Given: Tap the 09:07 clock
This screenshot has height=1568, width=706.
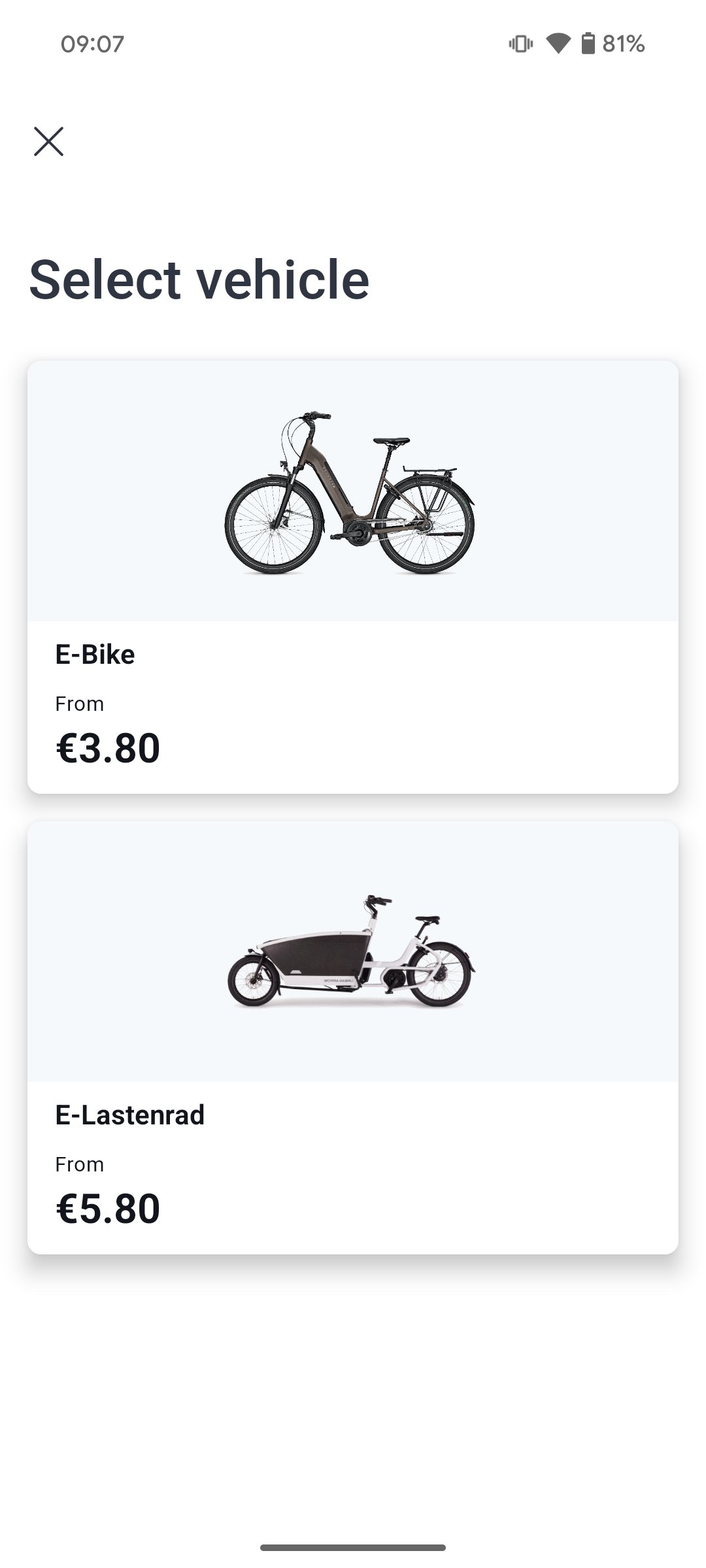Looking at the screenshot, I should point(92,44).
